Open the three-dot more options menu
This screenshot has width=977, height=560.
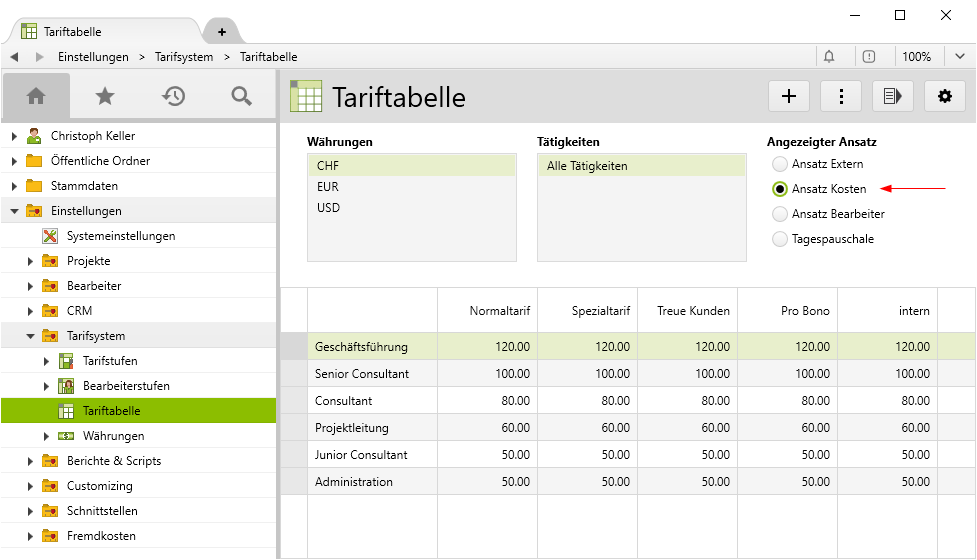coord(841,96)
